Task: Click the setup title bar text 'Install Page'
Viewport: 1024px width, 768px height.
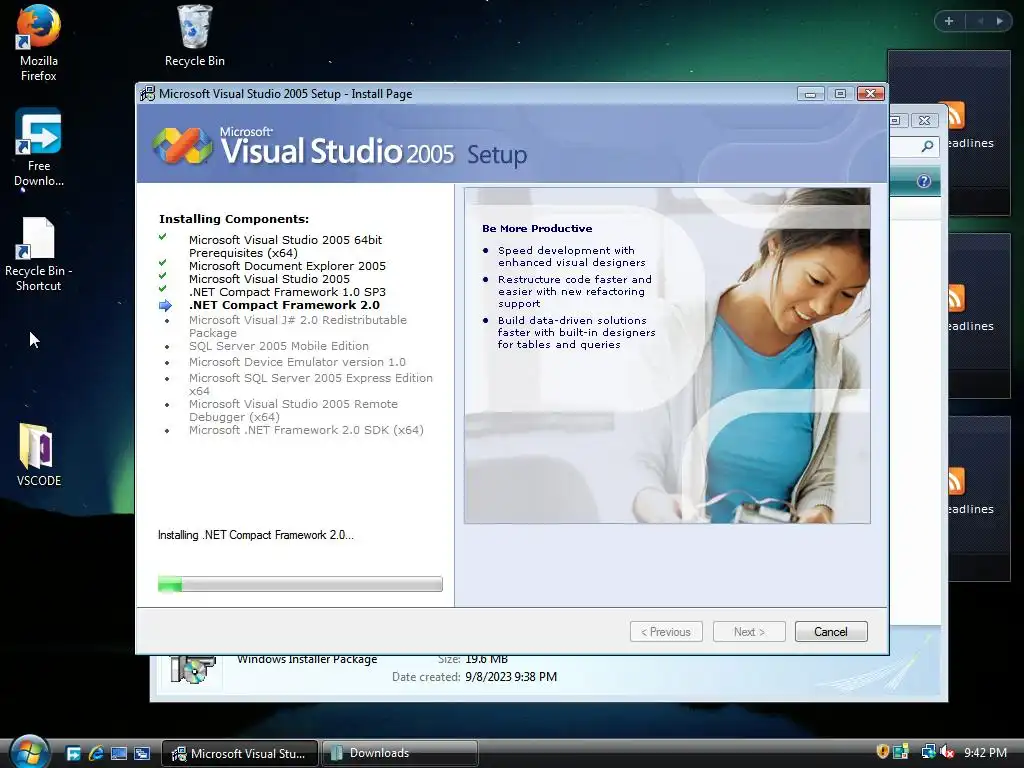Action: (x=381, y=94)
